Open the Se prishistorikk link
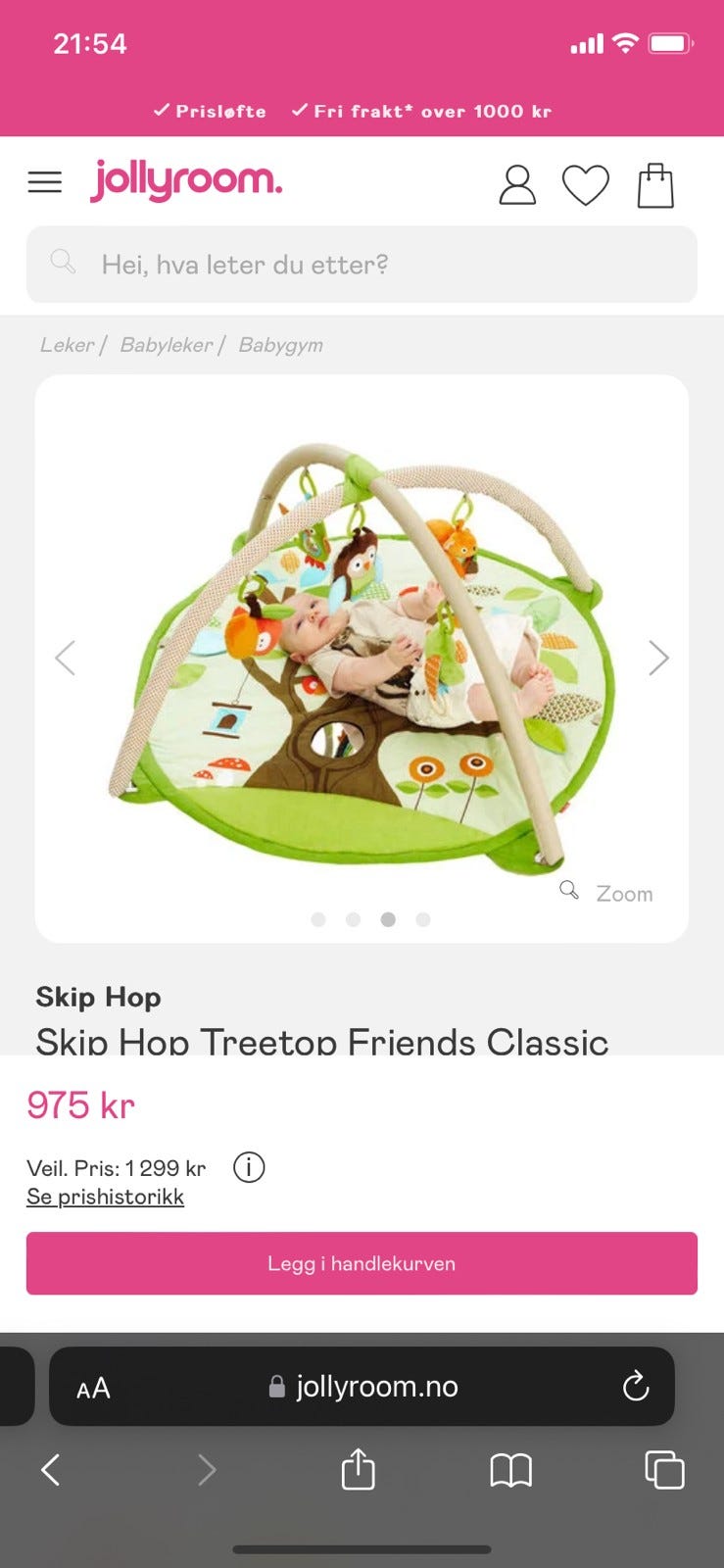Screen dimensions: 724x1568 [x=105, y=1197]
